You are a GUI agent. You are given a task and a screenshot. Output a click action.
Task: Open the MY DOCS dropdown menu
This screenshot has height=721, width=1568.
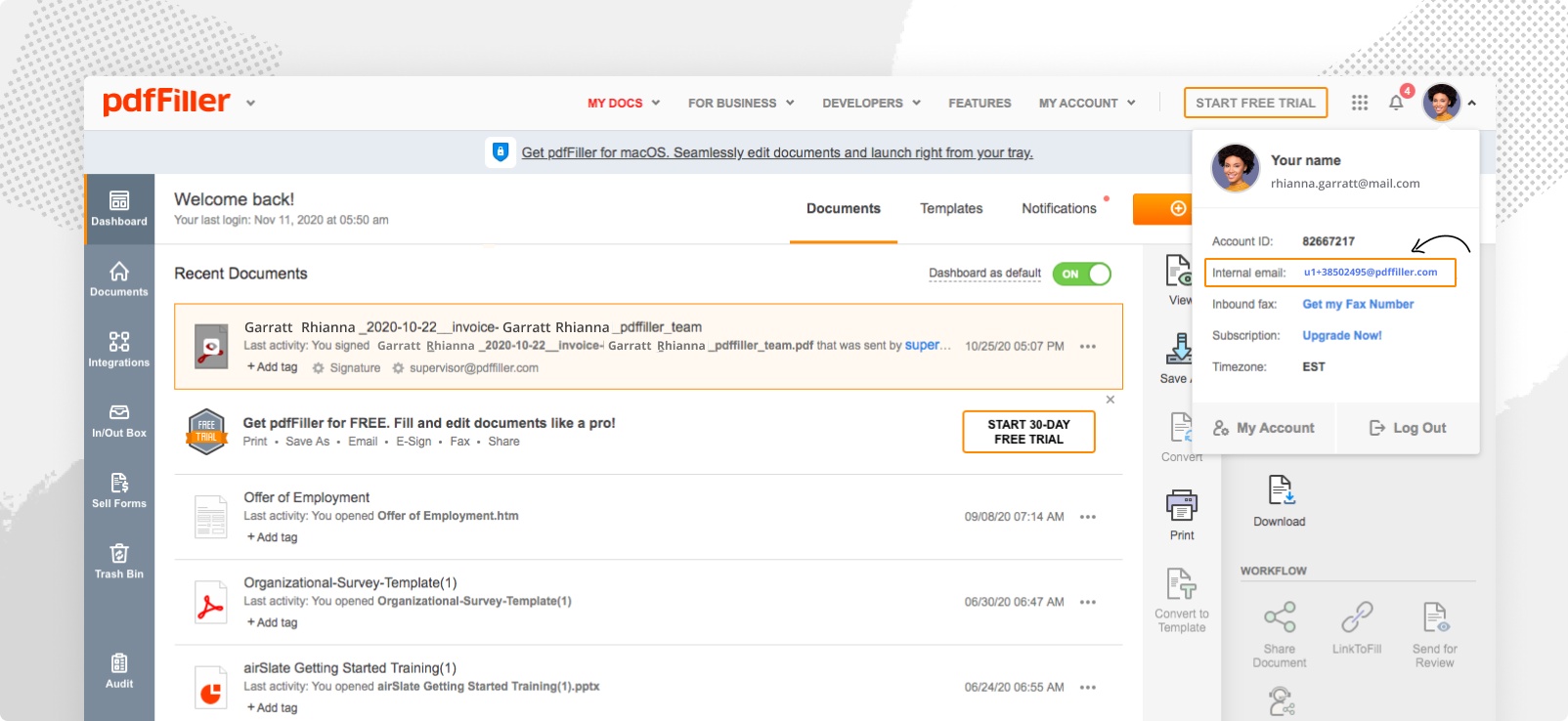coord(624,103)
